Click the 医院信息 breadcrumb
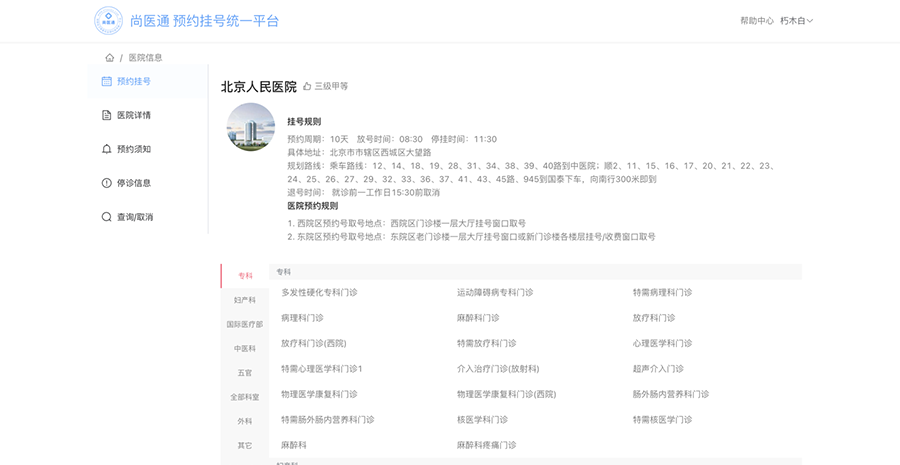Screen dimensions: 900x465 click(x=145, y=57)
